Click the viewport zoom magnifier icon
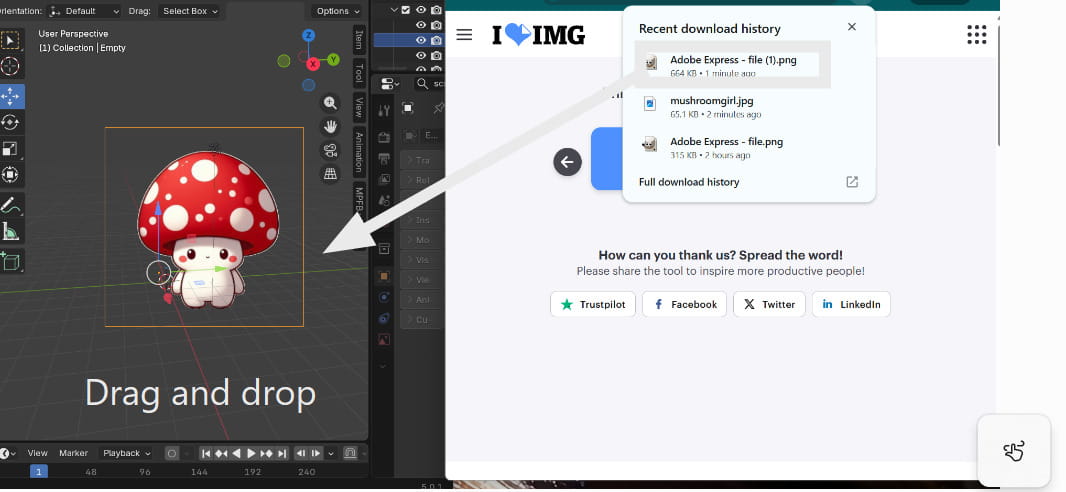Viewport: 1066px width, 492px height. coord(330,103)
